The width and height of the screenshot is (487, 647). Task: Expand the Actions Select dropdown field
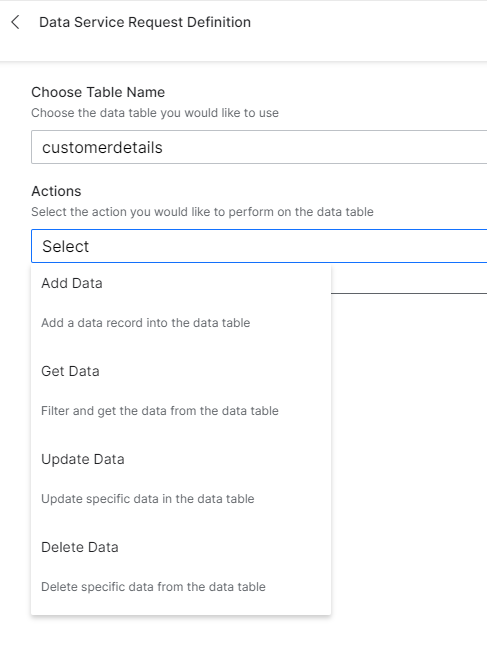(259, 246)
